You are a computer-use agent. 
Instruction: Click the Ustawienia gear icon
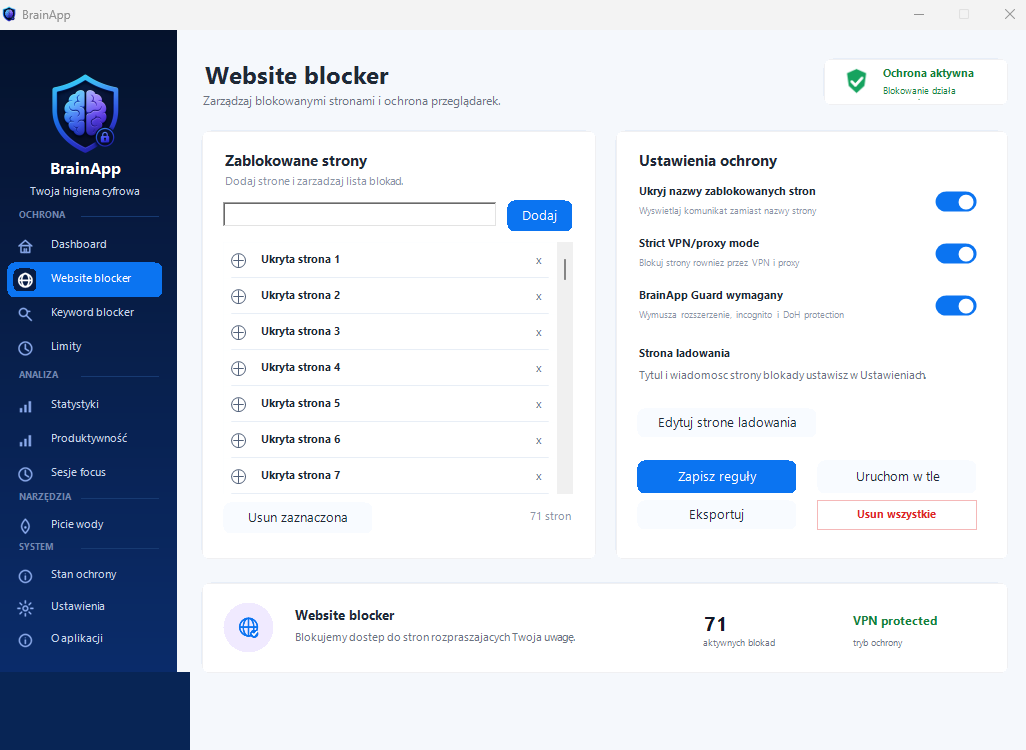pyautogui.click(x=26, y=608)
